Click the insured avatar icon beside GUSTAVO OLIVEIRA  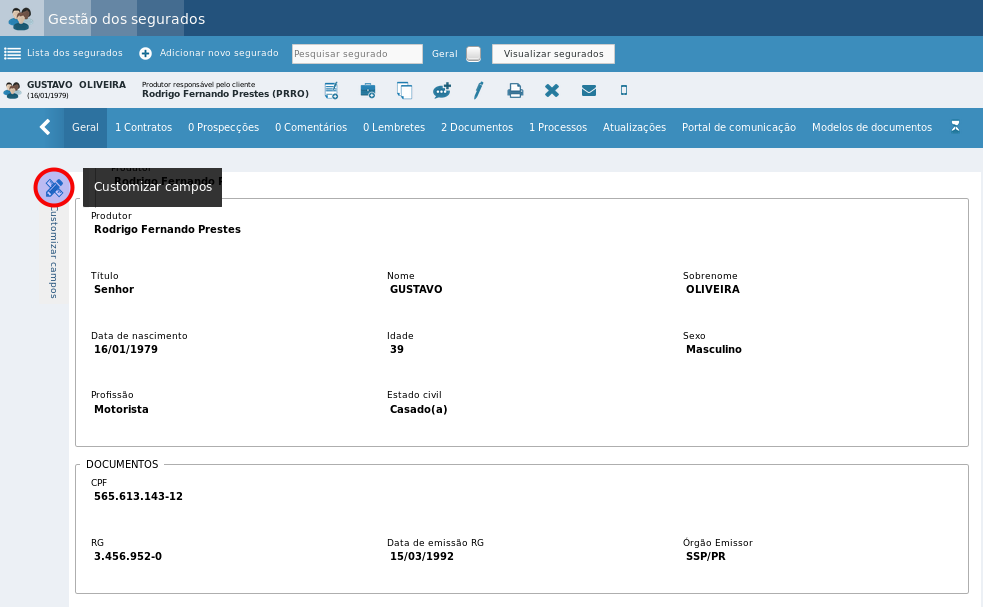[13, 90]
